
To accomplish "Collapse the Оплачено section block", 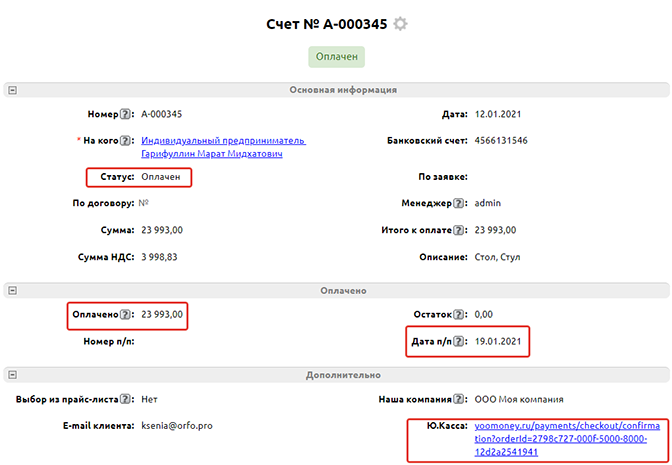I will (12, 291).
